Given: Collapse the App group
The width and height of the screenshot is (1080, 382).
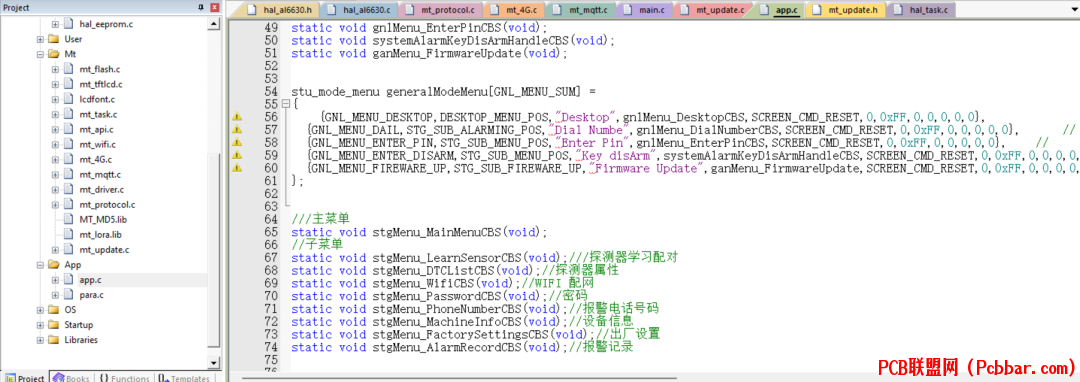Looking at the screenshot, I should pyautogui.click(x=40, y=265).
